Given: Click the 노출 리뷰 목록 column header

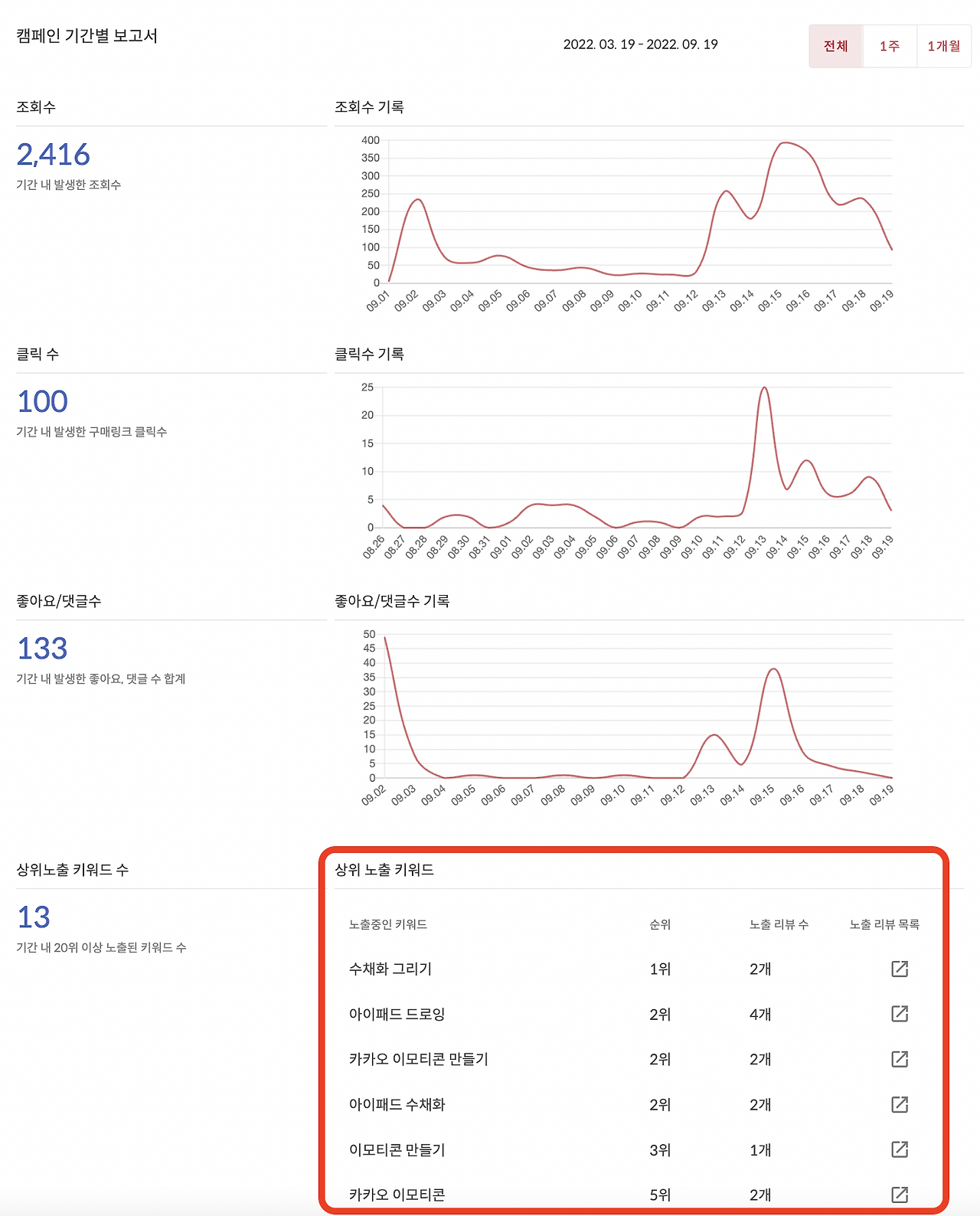Looking at the screenshot, I should click(x=884, y=924).
